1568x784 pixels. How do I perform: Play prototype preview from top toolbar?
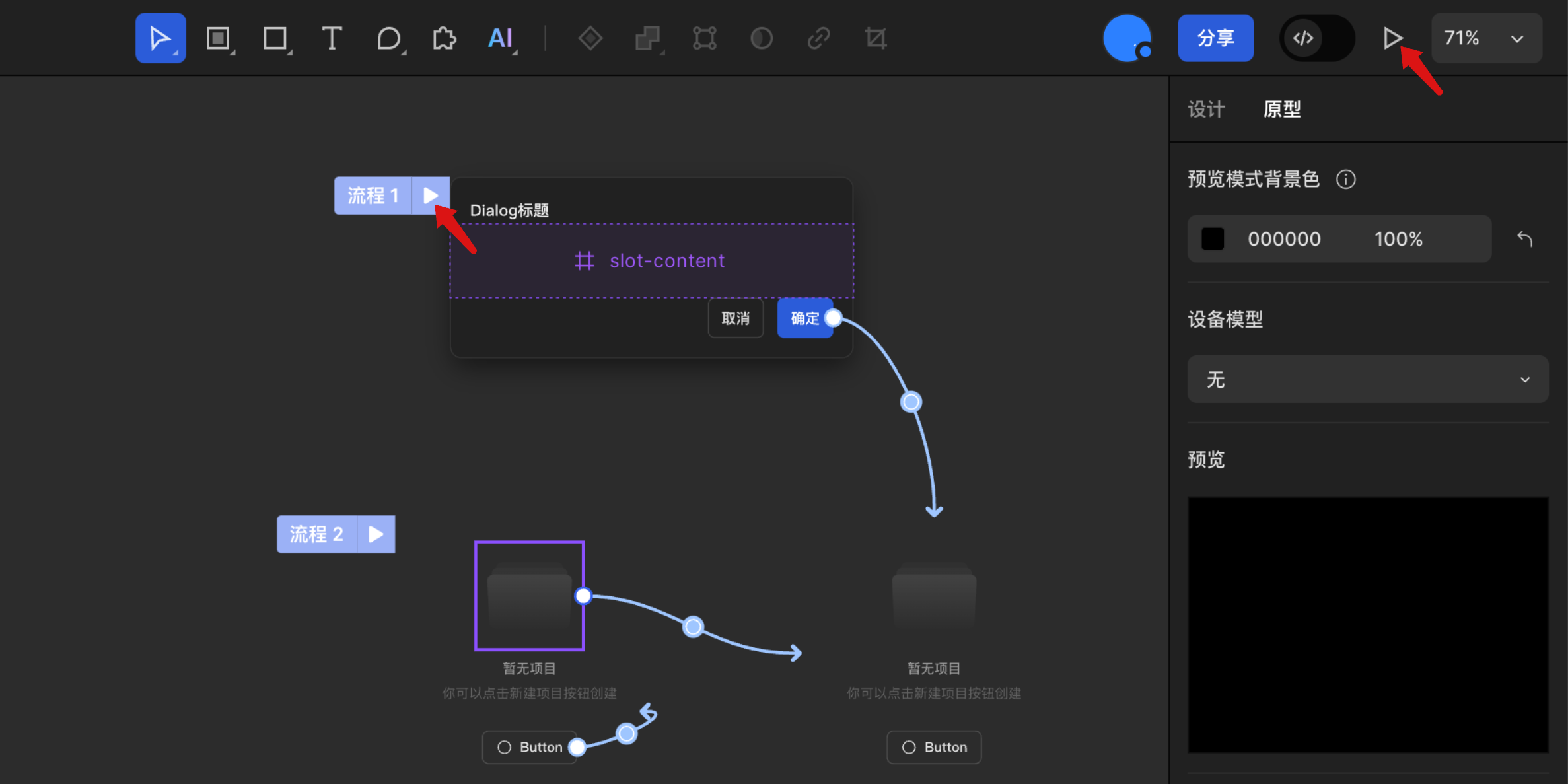(x=1392, y=38)
